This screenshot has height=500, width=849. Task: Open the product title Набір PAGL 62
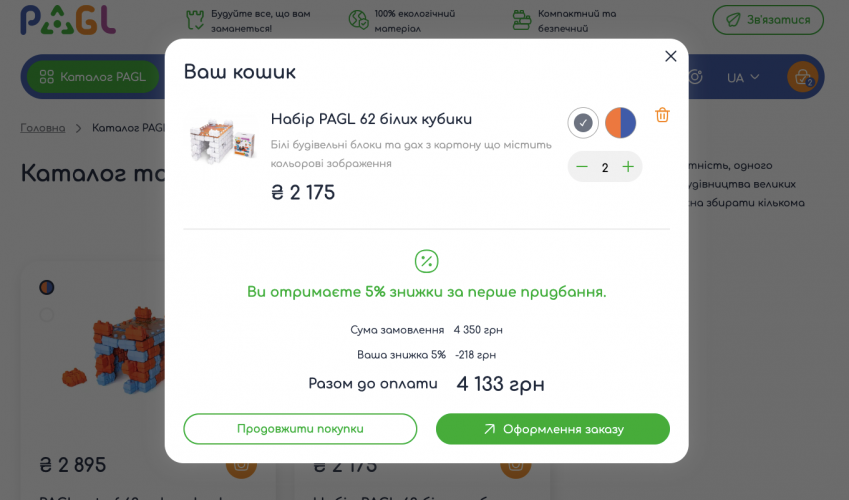[x=371, y=119]
